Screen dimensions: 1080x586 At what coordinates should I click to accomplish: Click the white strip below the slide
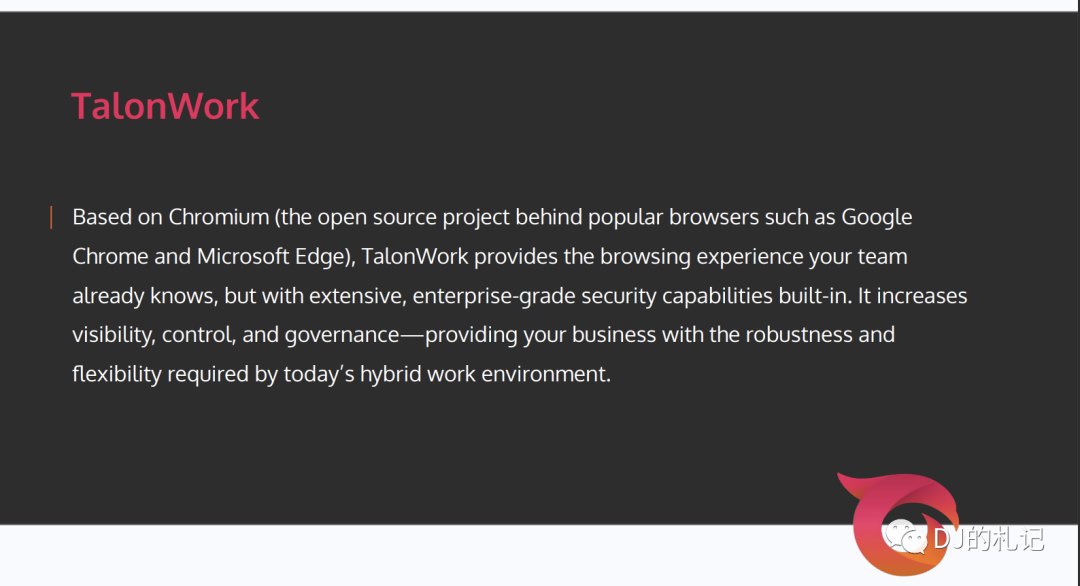[x=413, y=555]
